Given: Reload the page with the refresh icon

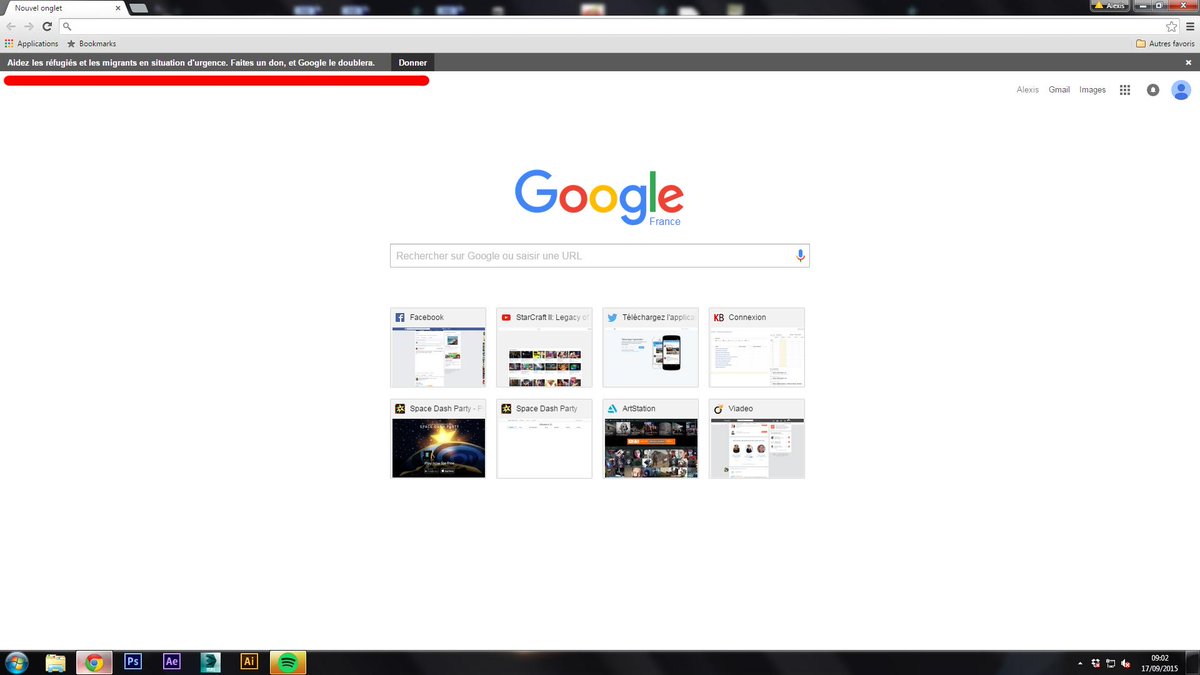Looking at the screenshot, I should 47,26.
